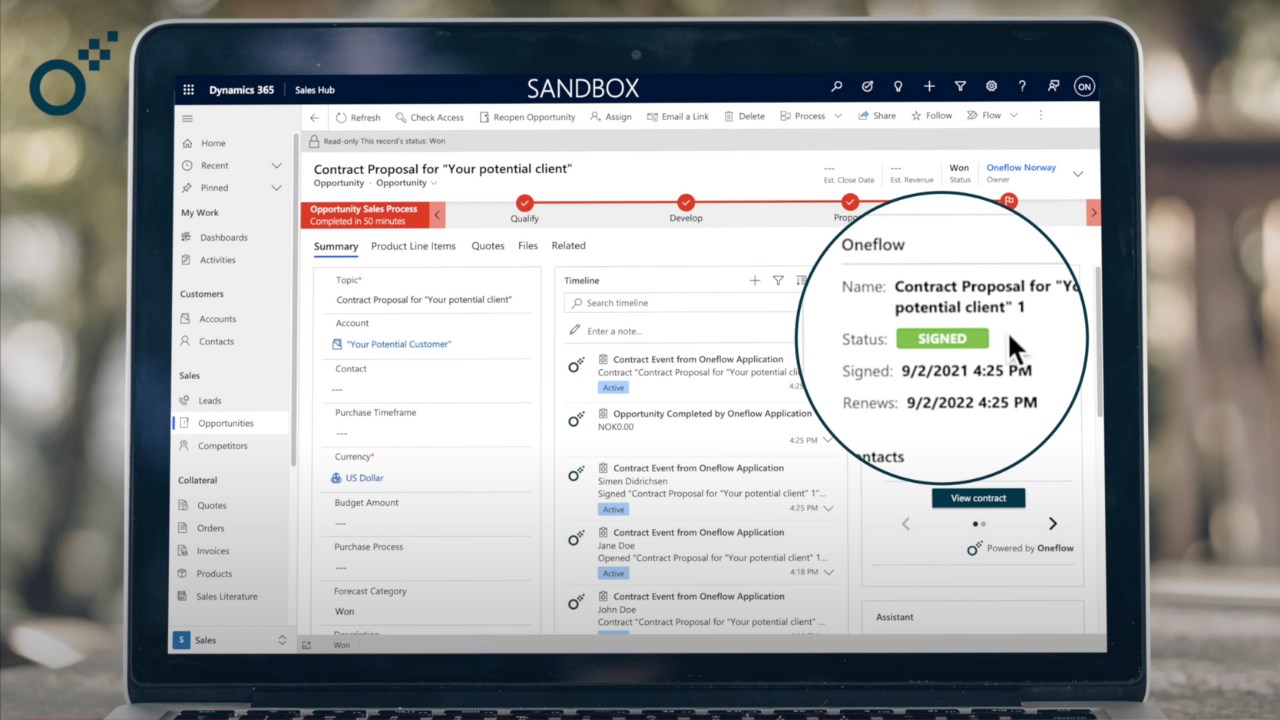Screen dimensions: 1280x720
Task: Open Accounts in sidebar
Action: 217,319
